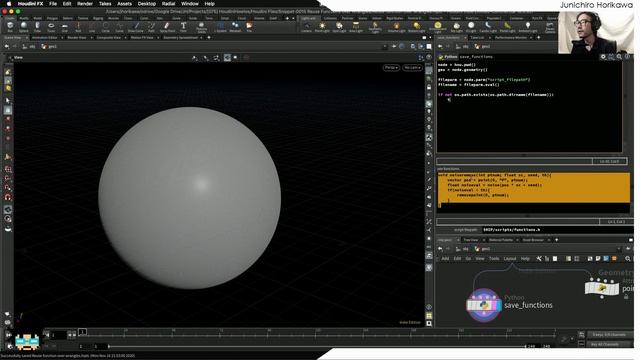Screen dimensions: 640x360
Task: Open network editor Add menu
Action: [x=445, y=259]
